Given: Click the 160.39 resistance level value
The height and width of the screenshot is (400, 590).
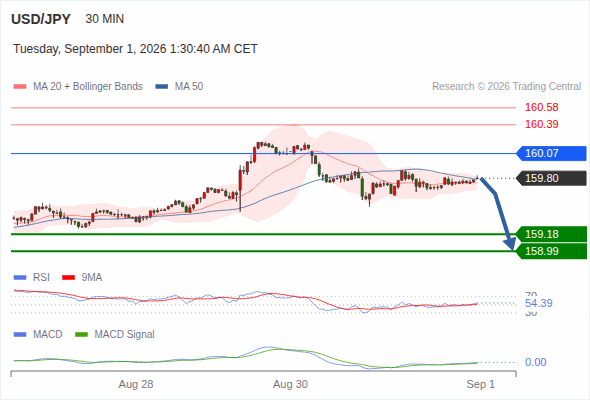Looking at the screenshot, I should point(541,124).
